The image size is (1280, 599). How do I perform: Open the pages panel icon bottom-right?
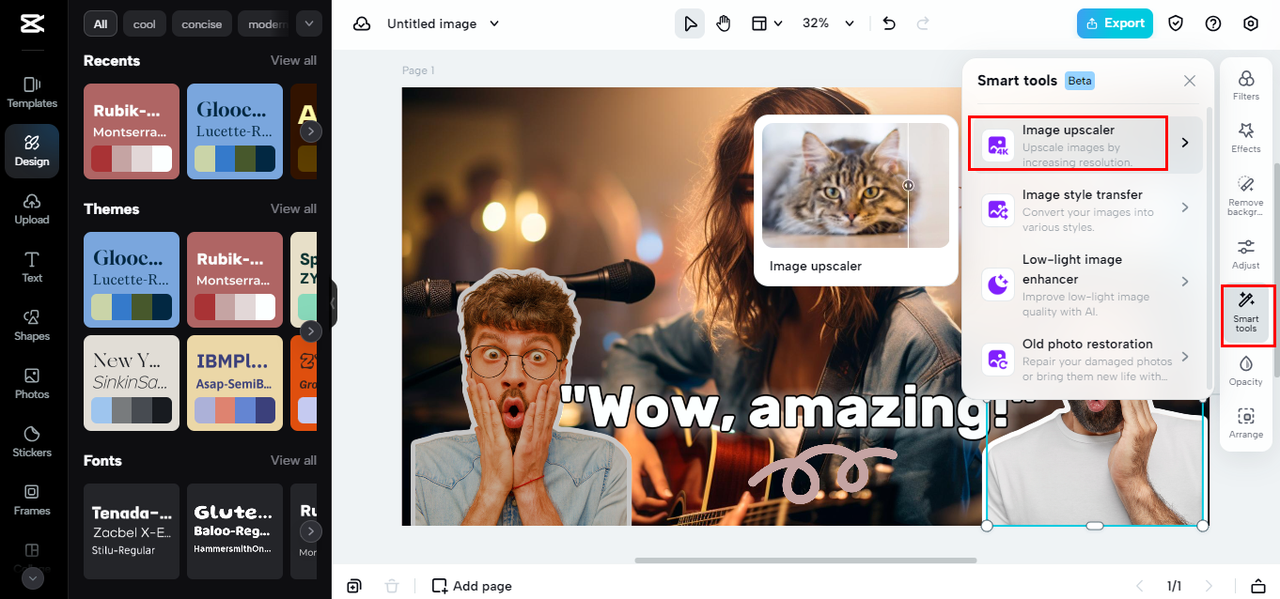[x=1257, y=586]
